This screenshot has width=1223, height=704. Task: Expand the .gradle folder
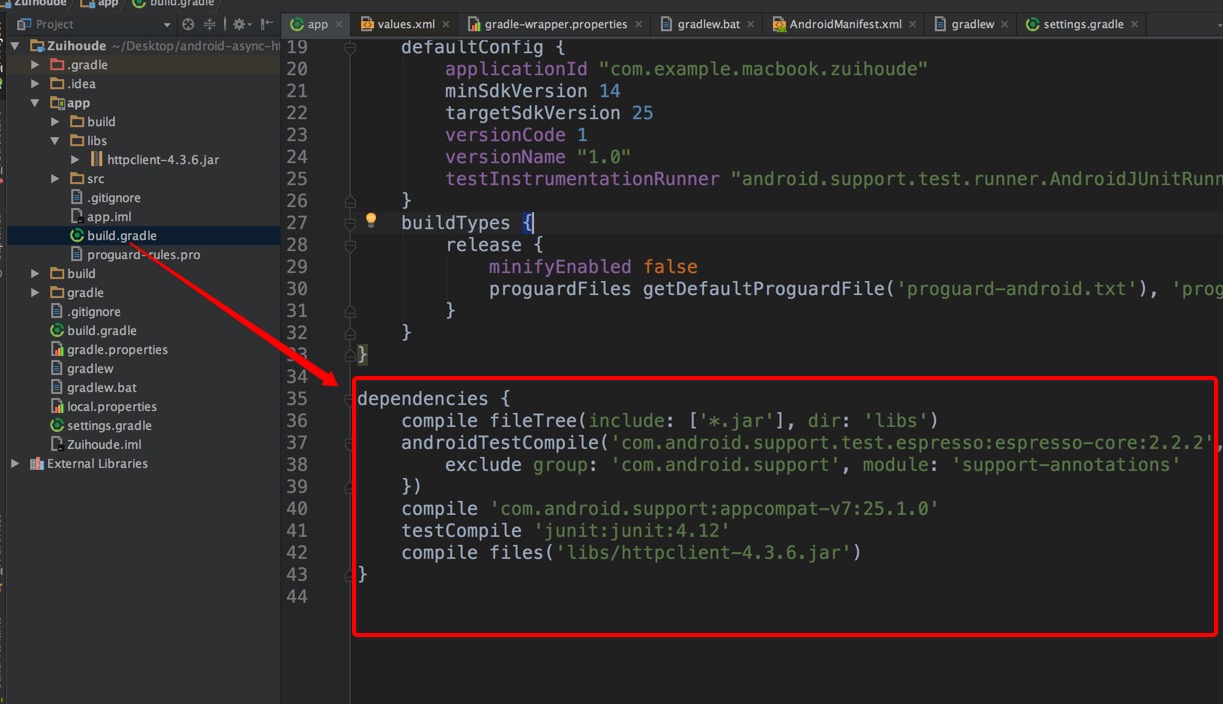pos(35,65)
